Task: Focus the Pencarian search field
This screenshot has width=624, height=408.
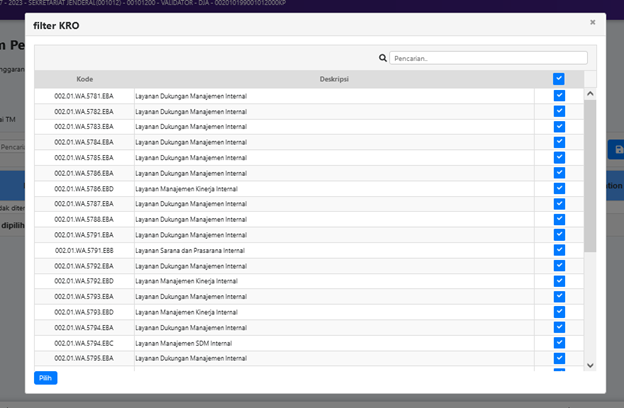Action: pos(488,58)
